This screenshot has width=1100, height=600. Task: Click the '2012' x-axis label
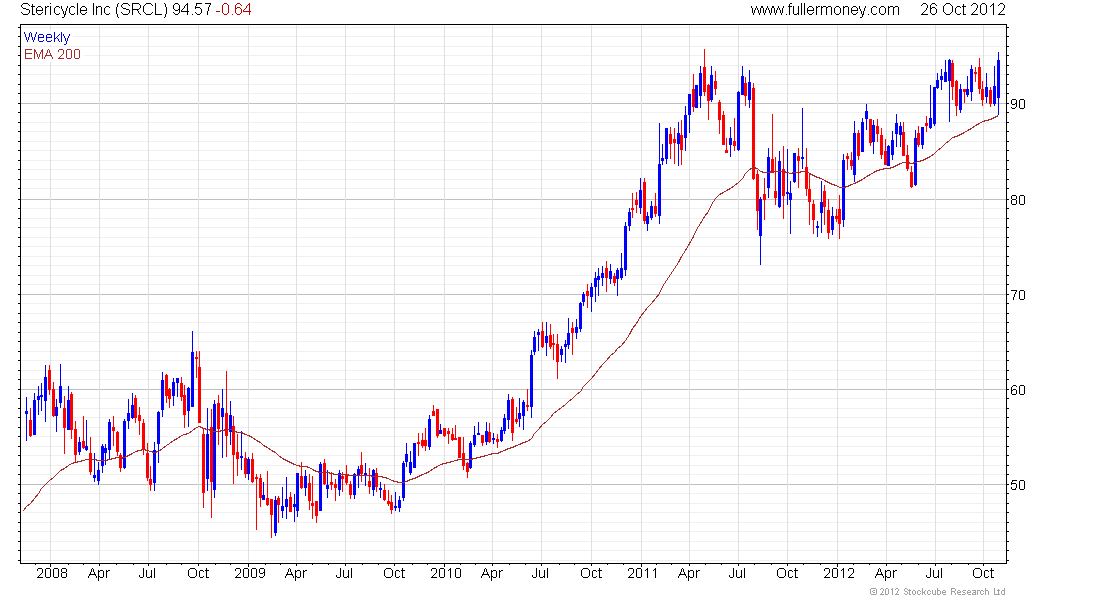point(839,573)
